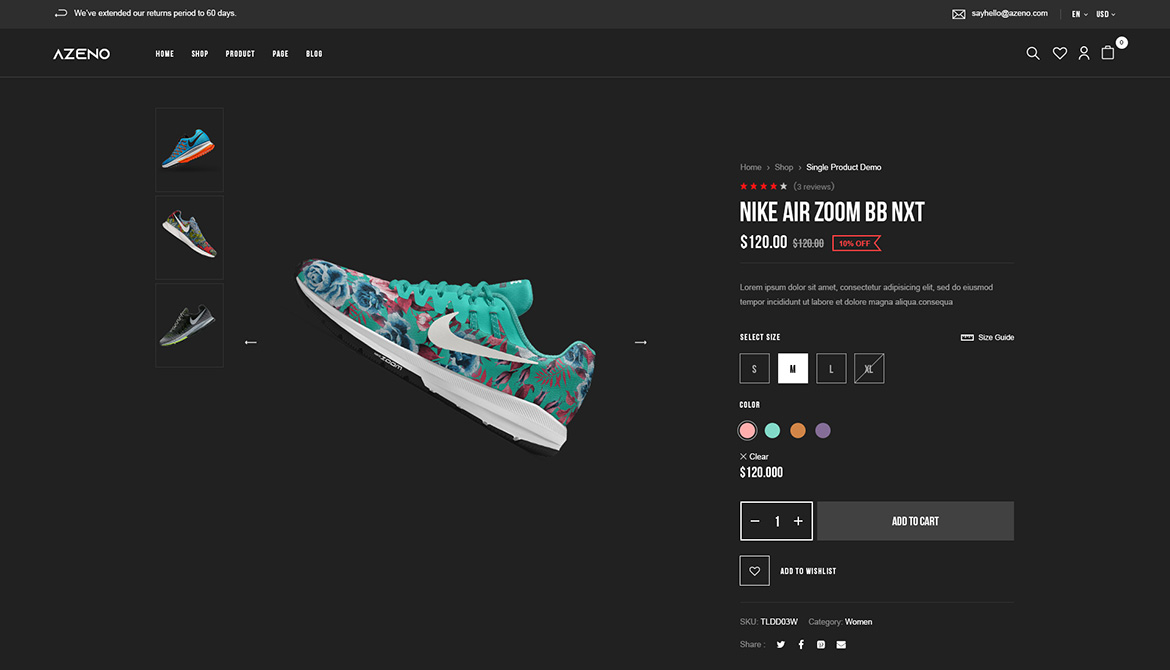1170x670 pixels.
Task: Click Single Product Demo breadcrumb text
Action: pos(844,167)
